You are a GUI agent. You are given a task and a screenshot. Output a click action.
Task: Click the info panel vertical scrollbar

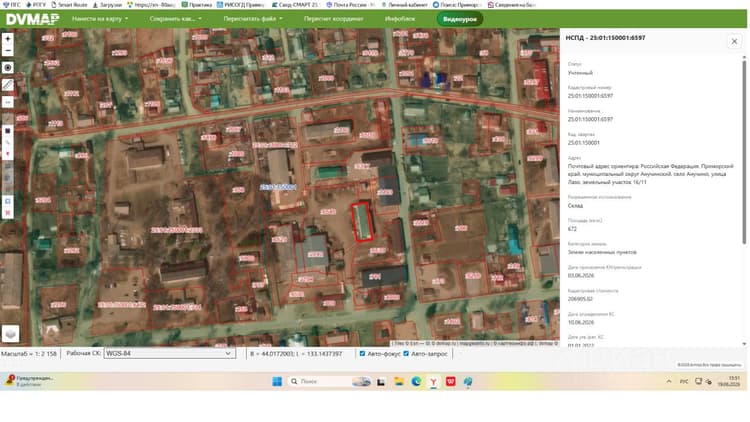pos(744,151)
